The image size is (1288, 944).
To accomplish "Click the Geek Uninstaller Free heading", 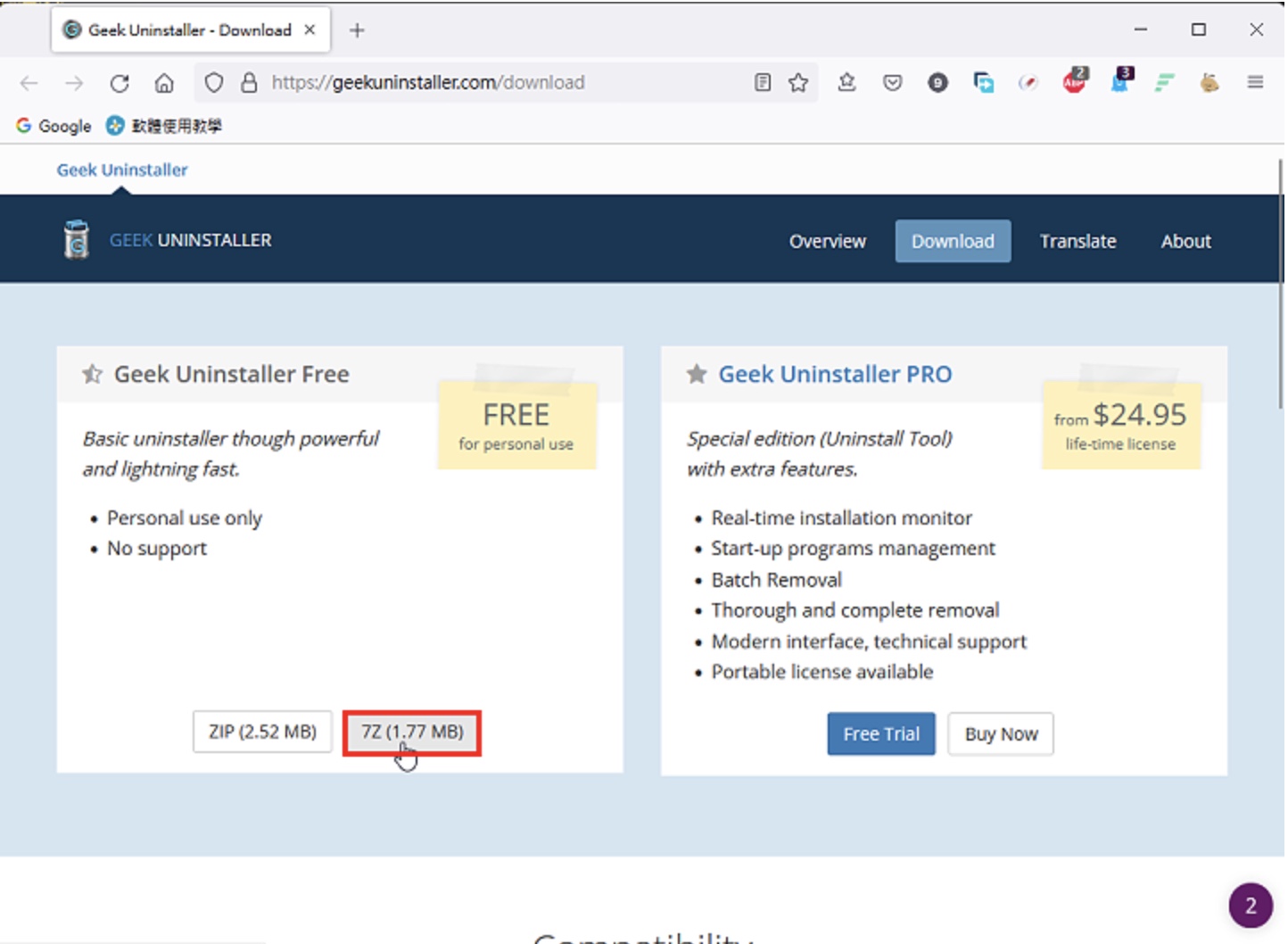I will 231,374.
